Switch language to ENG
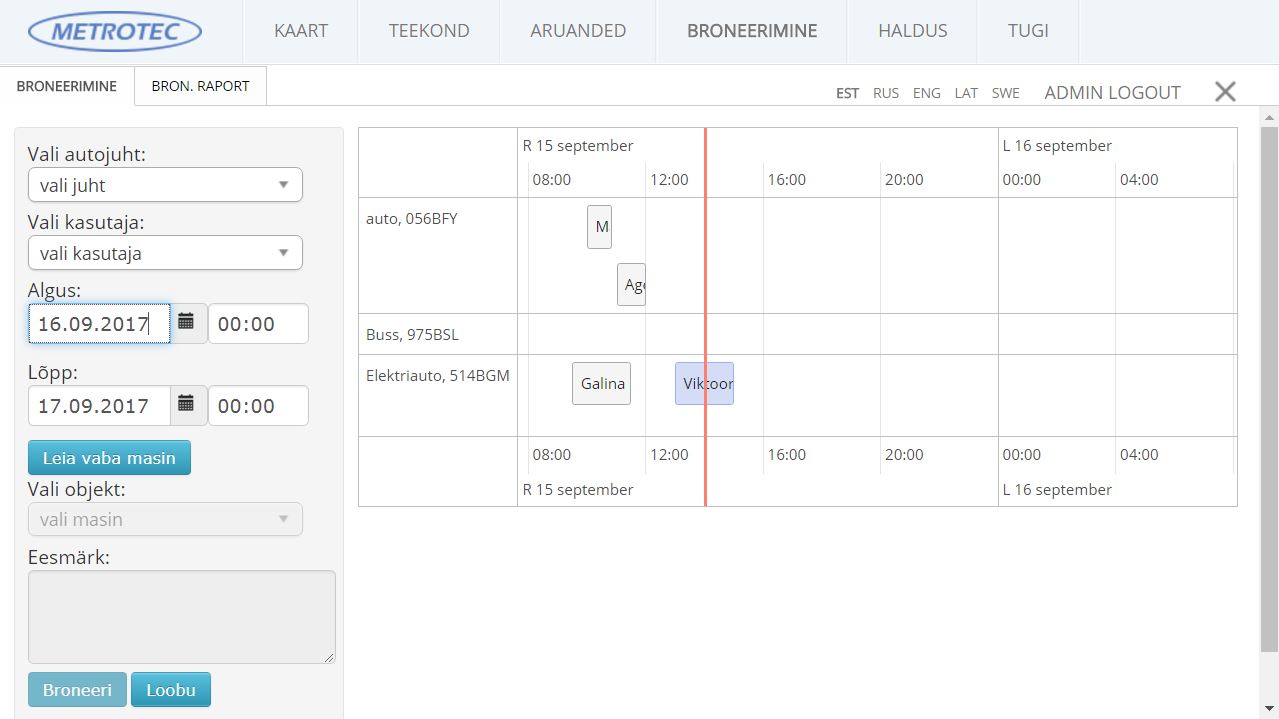The height and width of the screenshot is (719, 1279). 926,93
